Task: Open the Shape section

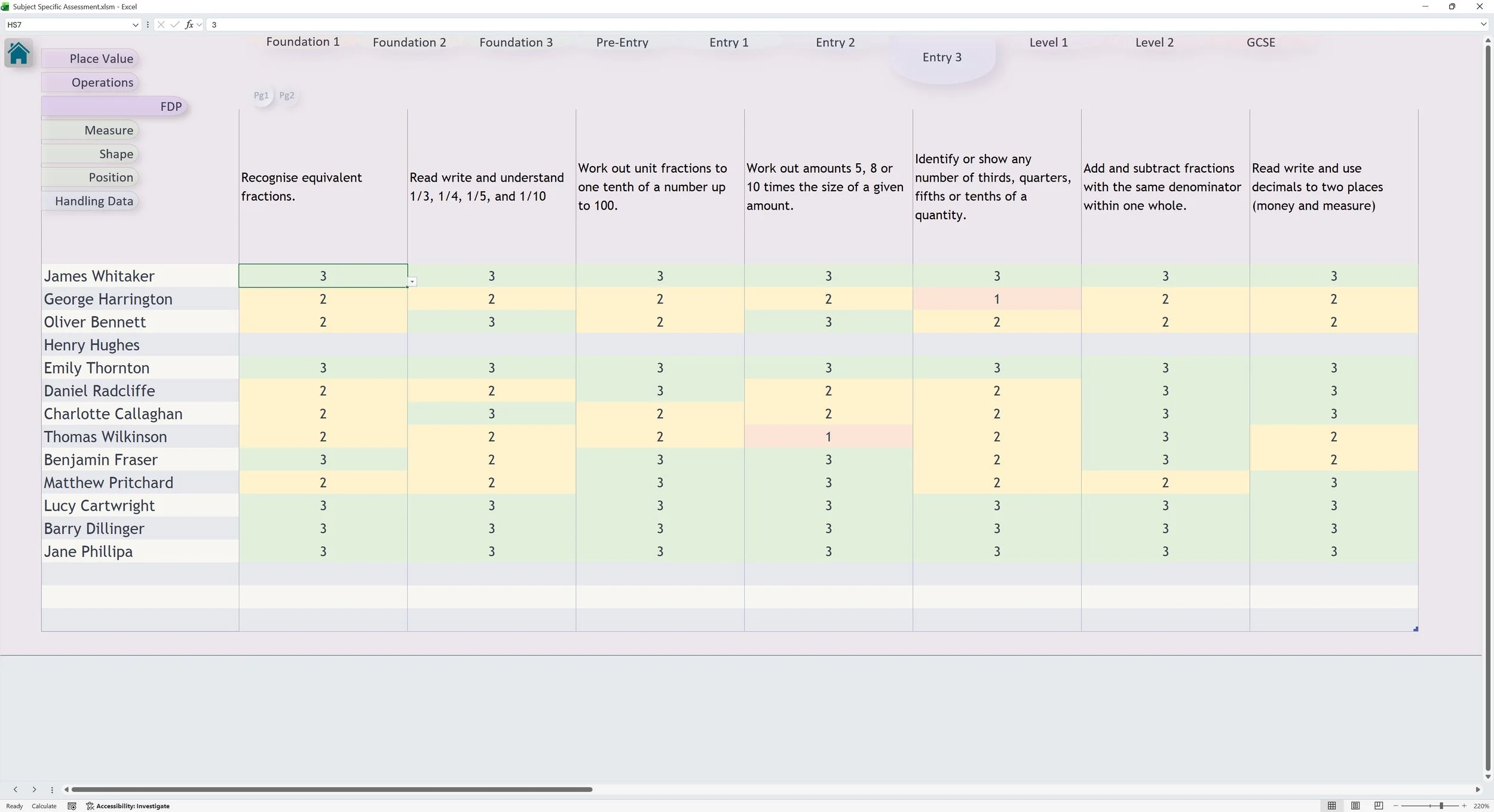Action: click(x=90, y=154)
